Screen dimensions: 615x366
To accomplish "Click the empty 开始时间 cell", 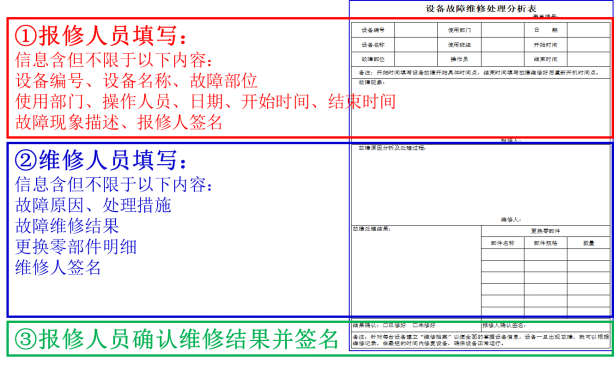I will coord(589,45).
